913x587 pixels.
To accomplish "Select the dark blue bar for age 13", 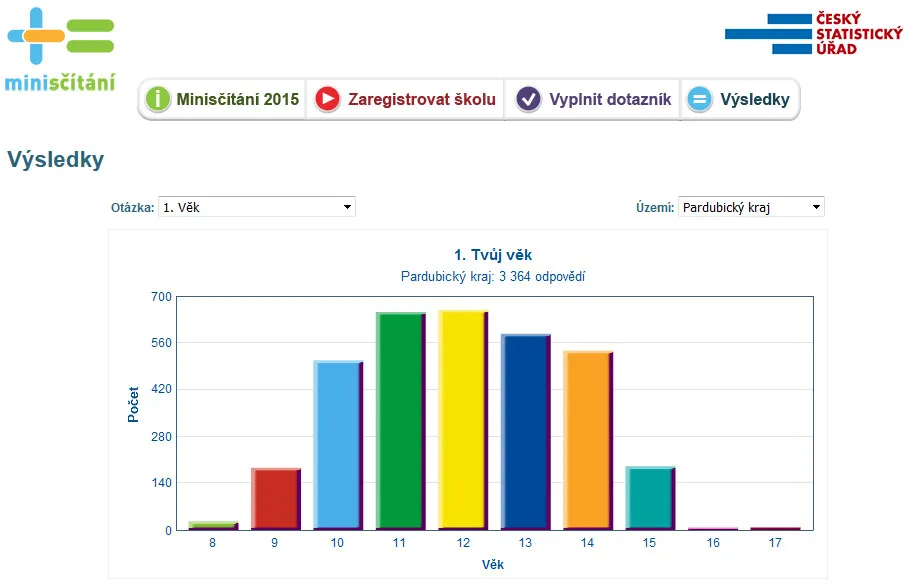I will click(x=526, y=432).
